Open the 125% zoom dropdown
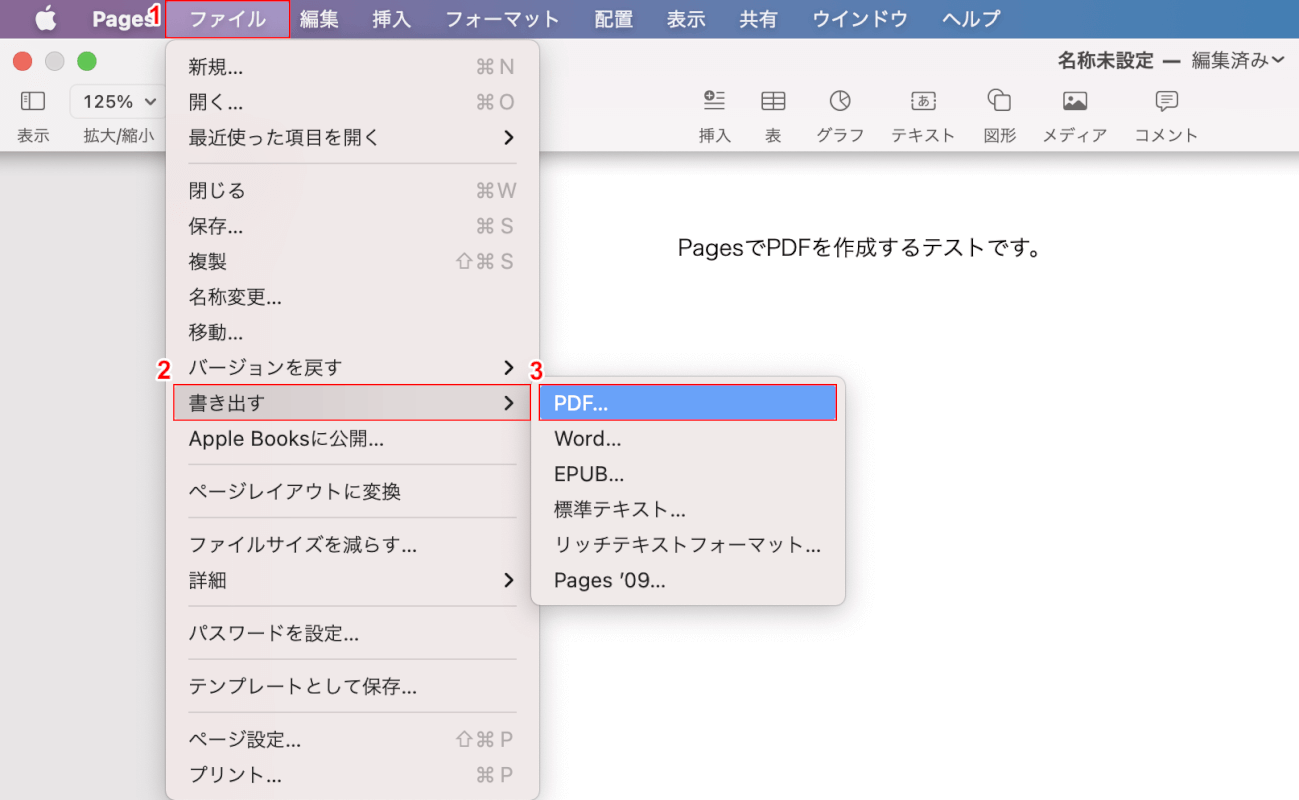Screen dimensions: 1299x800 click(x=119, y=101)
